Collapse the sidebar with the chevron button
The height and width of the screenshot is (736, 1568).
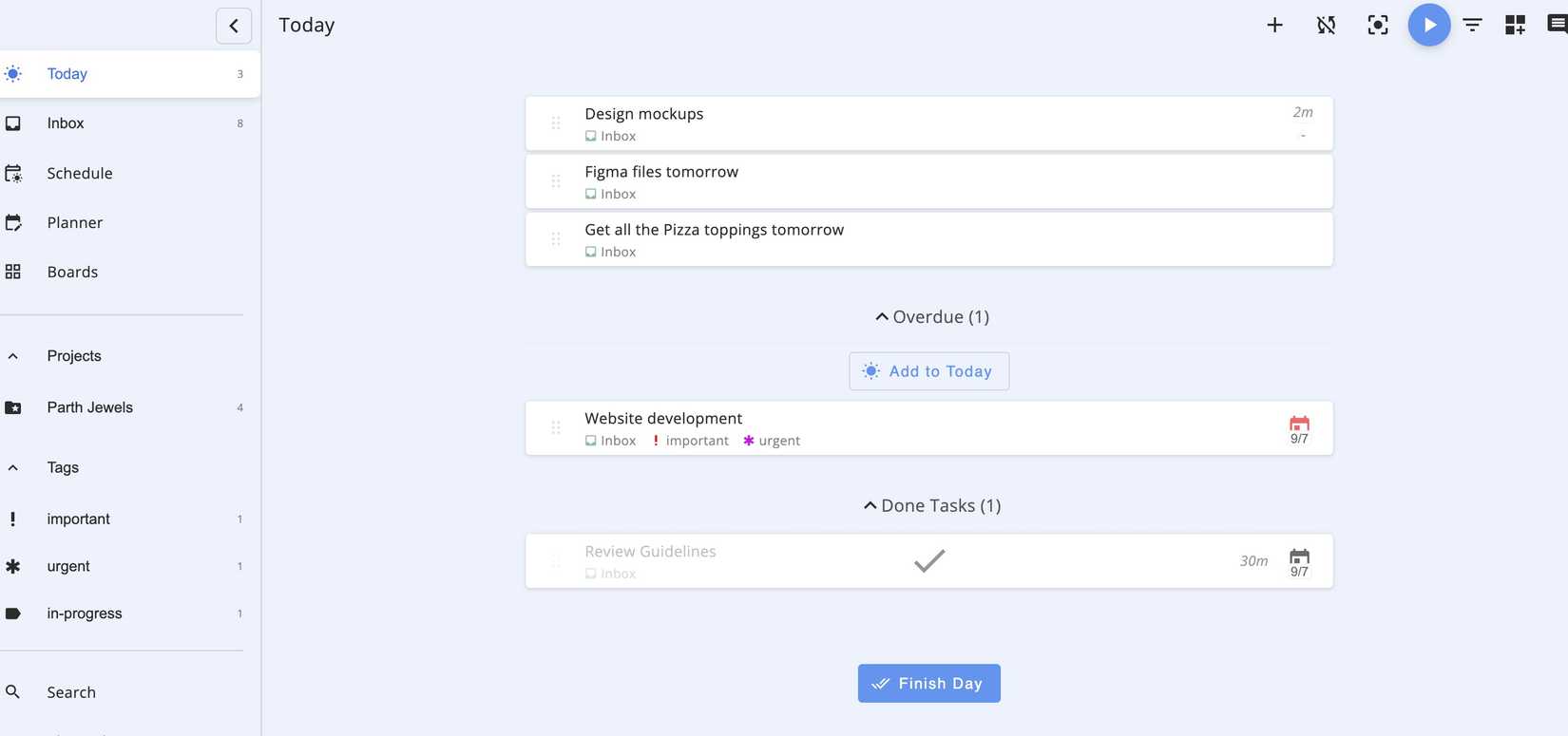click(234, 26)
